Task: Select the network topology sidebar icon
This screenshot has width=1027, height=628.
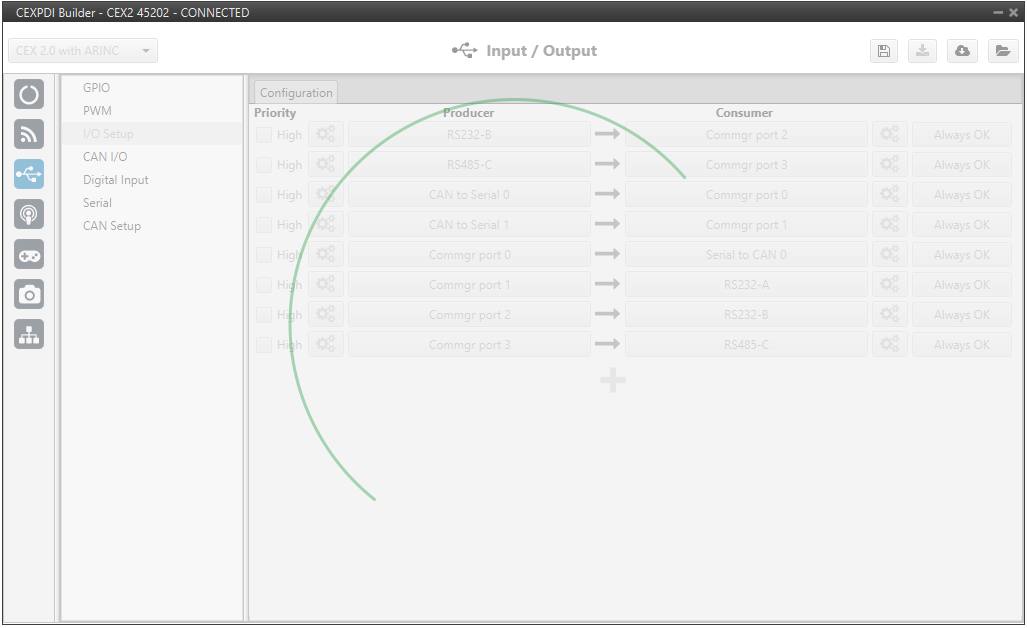Action: (29, 334)
